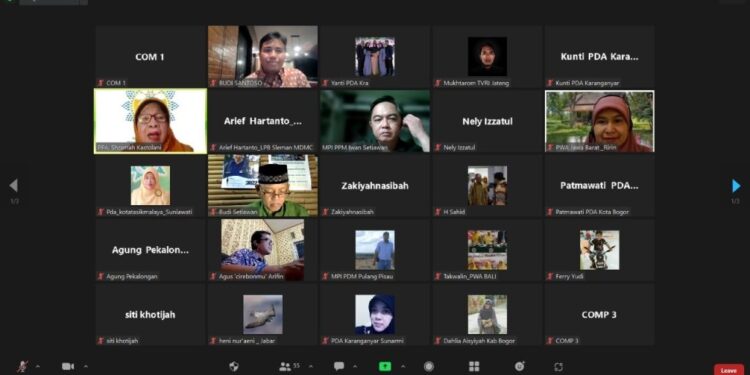Select BUDI SANTOSO video tile
This screenshot has height=375, width=750.
(x=263, y=56)
